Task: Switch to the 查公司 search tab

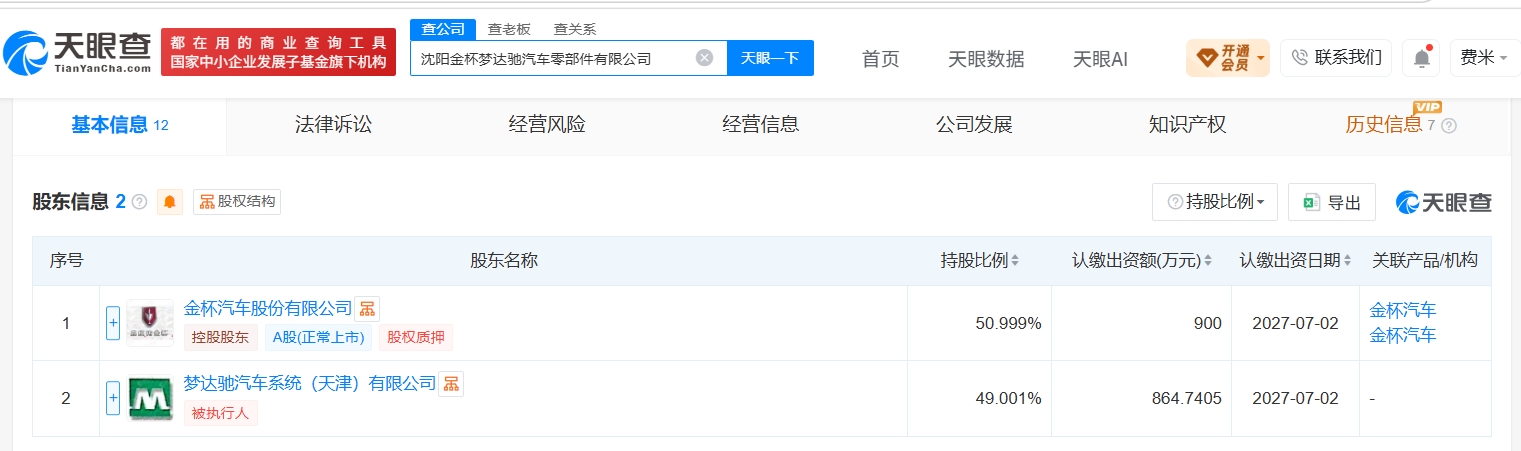Action: [442, 29]
